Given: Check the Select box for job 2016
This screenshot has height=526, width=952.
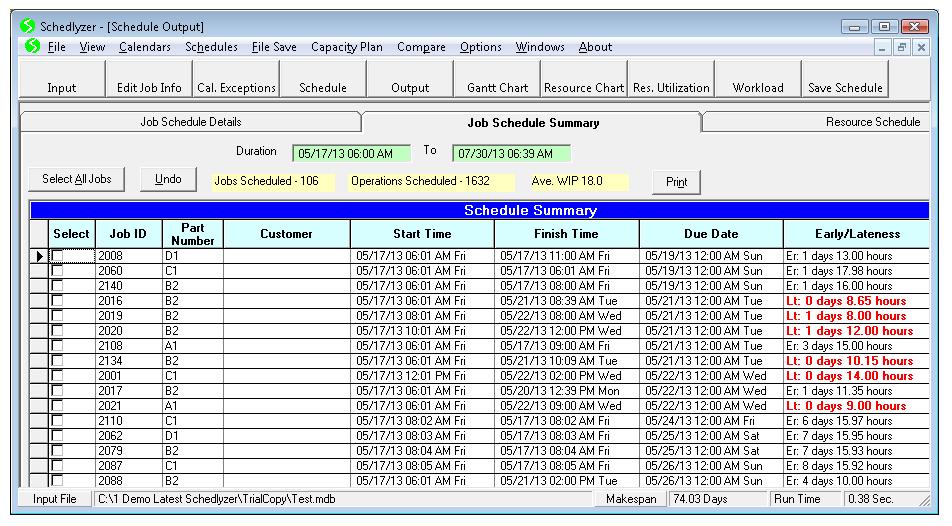Looking at the screenshot, I should click(x=58, y=302).
